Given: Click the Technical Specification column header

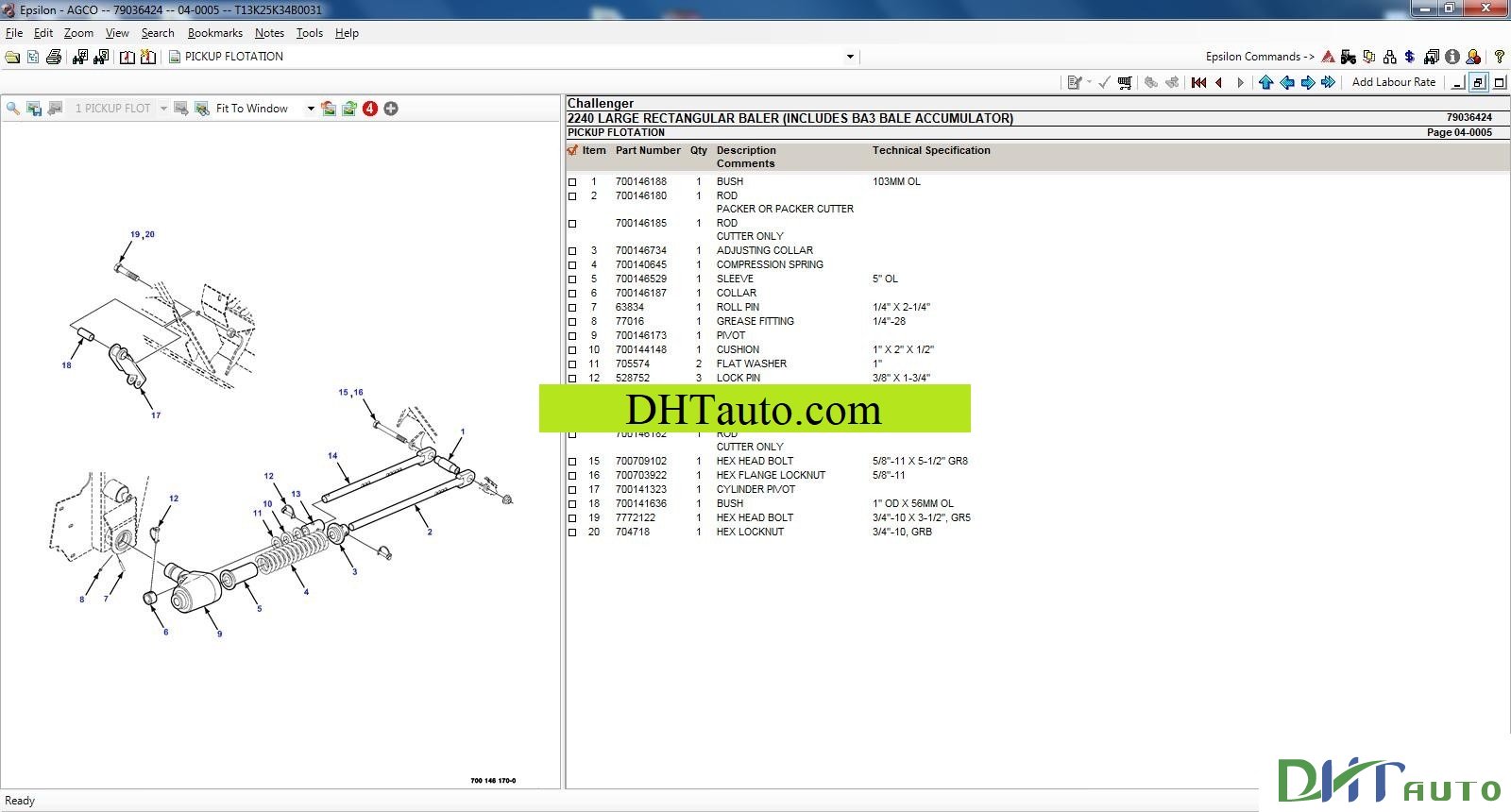Looking at the screenshot, I should [931, 150].
